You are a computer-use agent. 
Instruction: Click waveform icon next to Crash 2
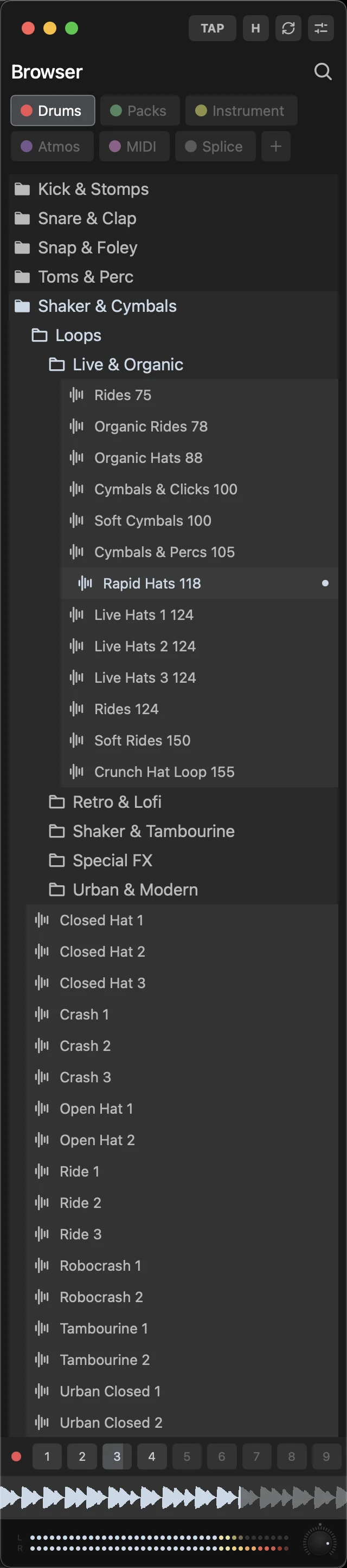click(x=42, y=1046)
